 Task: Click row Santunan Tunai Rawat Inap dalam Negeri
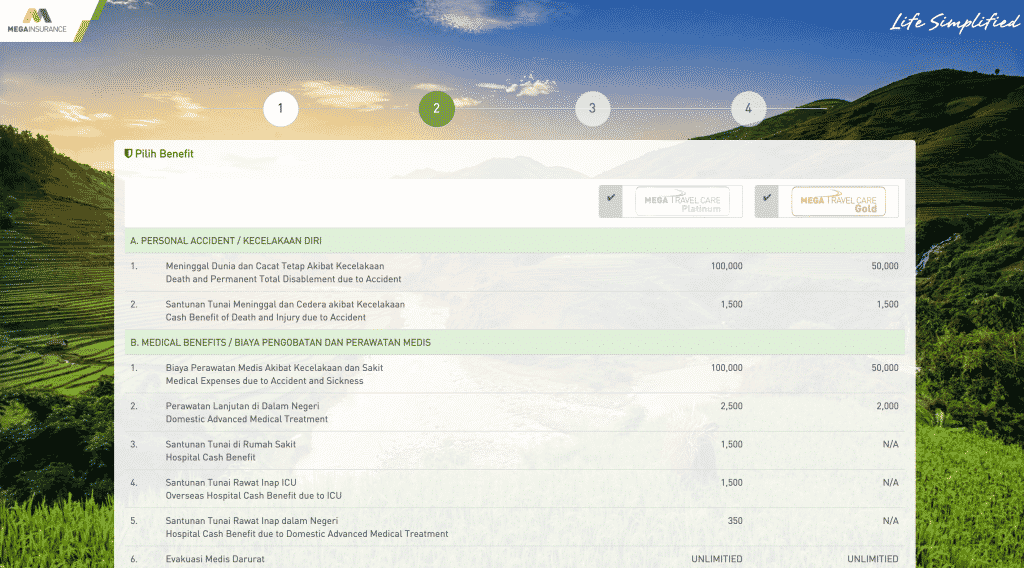(515, 527)
